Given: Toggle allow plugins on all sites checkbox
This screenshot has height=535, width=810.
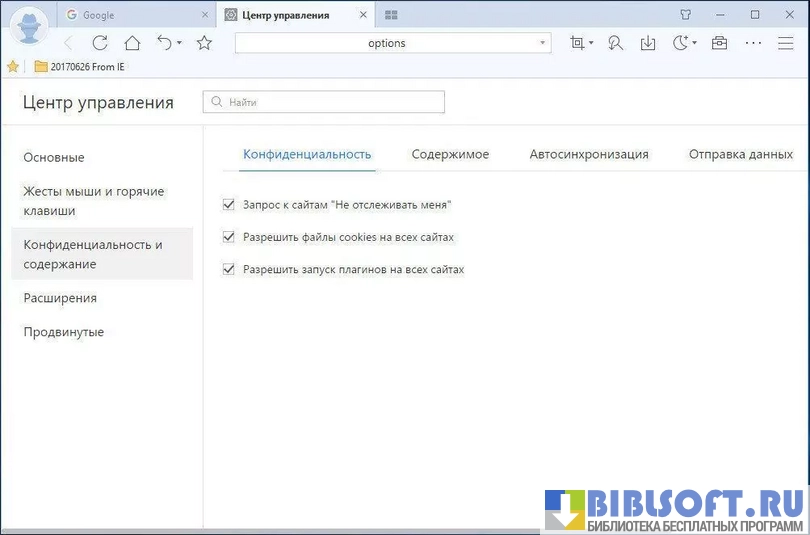Looking at the screenshot, I should point(229,269).
